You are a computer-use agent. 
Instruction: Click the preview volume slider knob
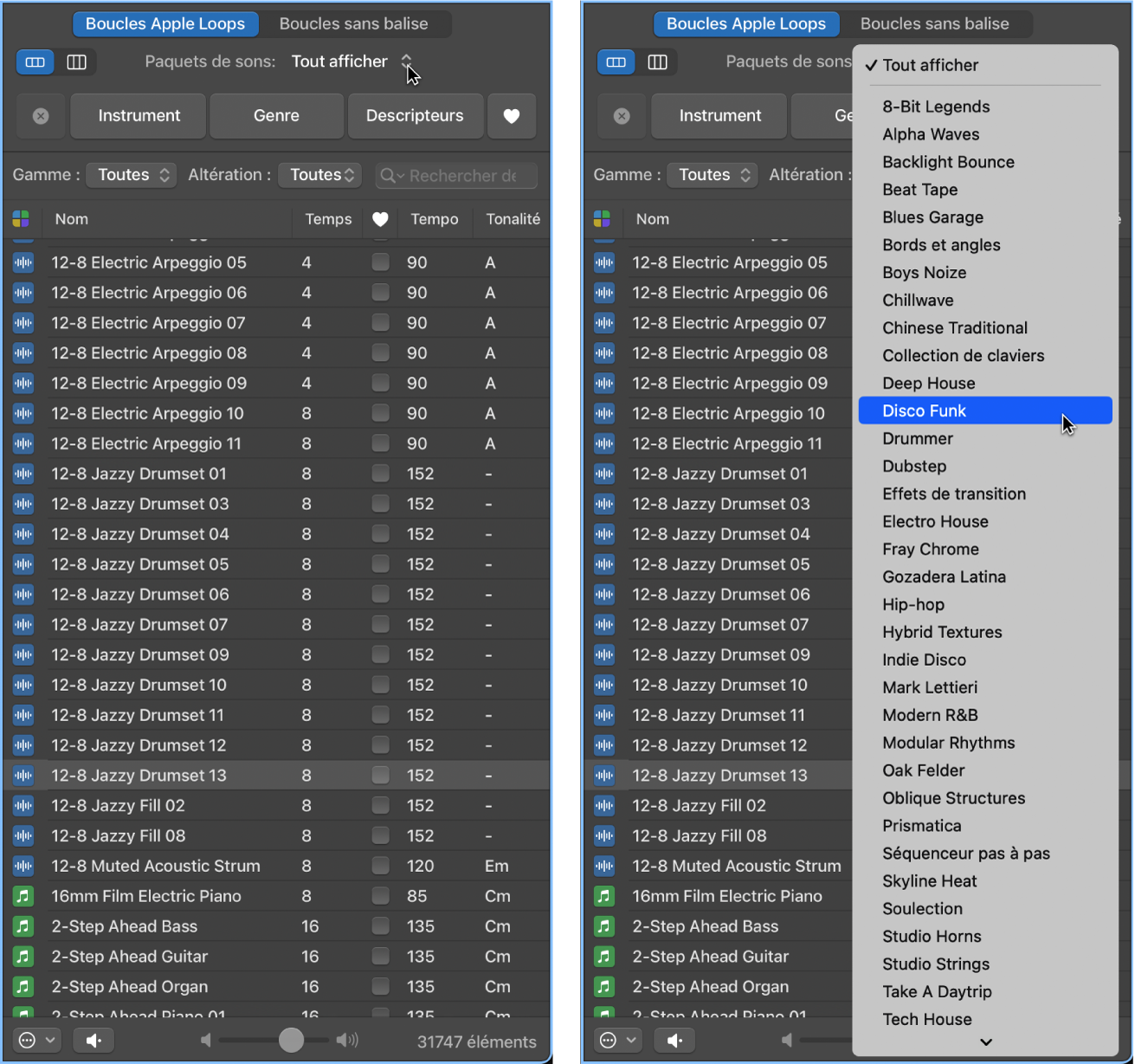coord(292,1040)
